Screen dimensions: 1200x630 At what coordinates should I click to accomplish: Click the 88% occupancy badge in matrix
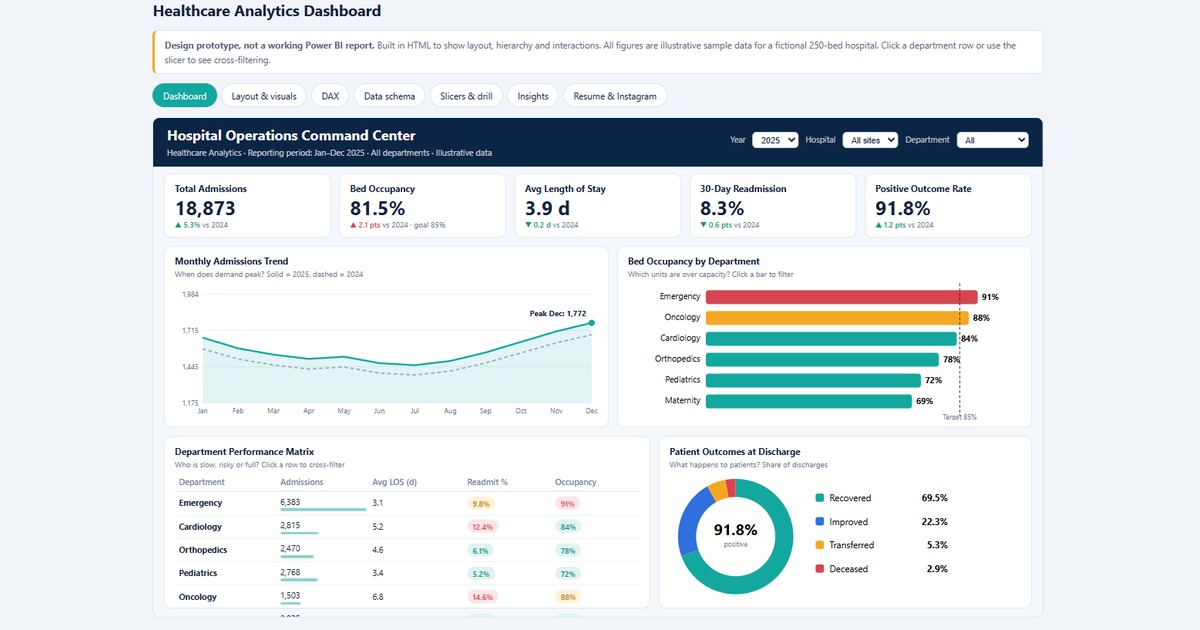(567, 597)
